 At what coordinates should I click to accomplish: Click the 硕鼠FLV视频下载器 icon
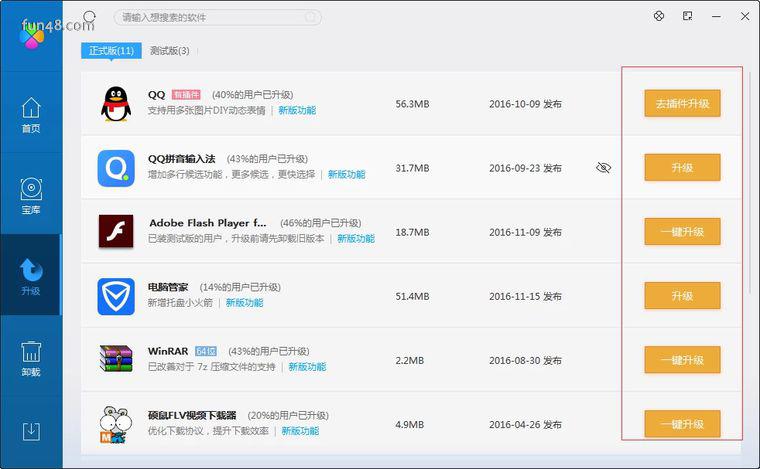point(116,424)
